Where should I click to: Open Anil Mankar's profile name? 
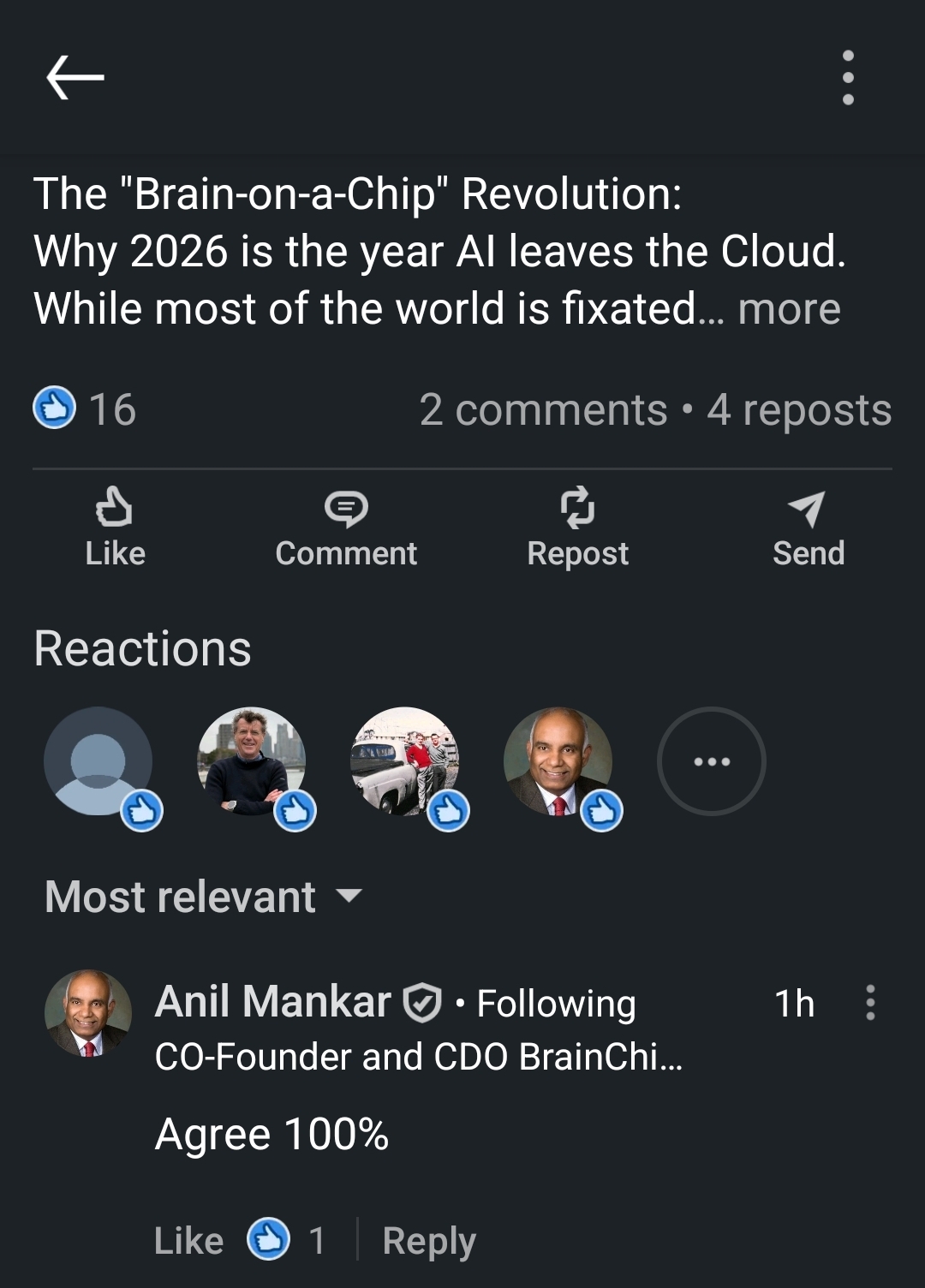272,1001
